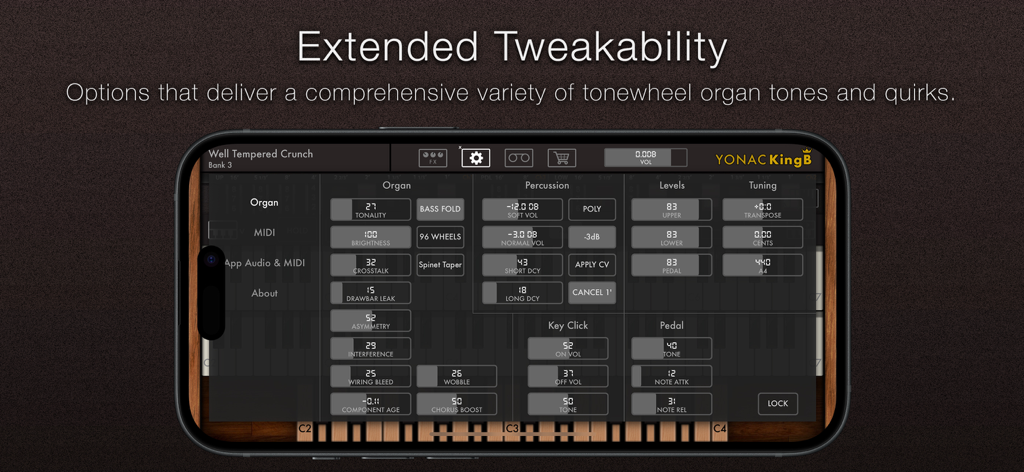The height and width of the screenshot is (472, 1024).
Task: Click the C2 keyboard range marker
Action: [304, 429]
